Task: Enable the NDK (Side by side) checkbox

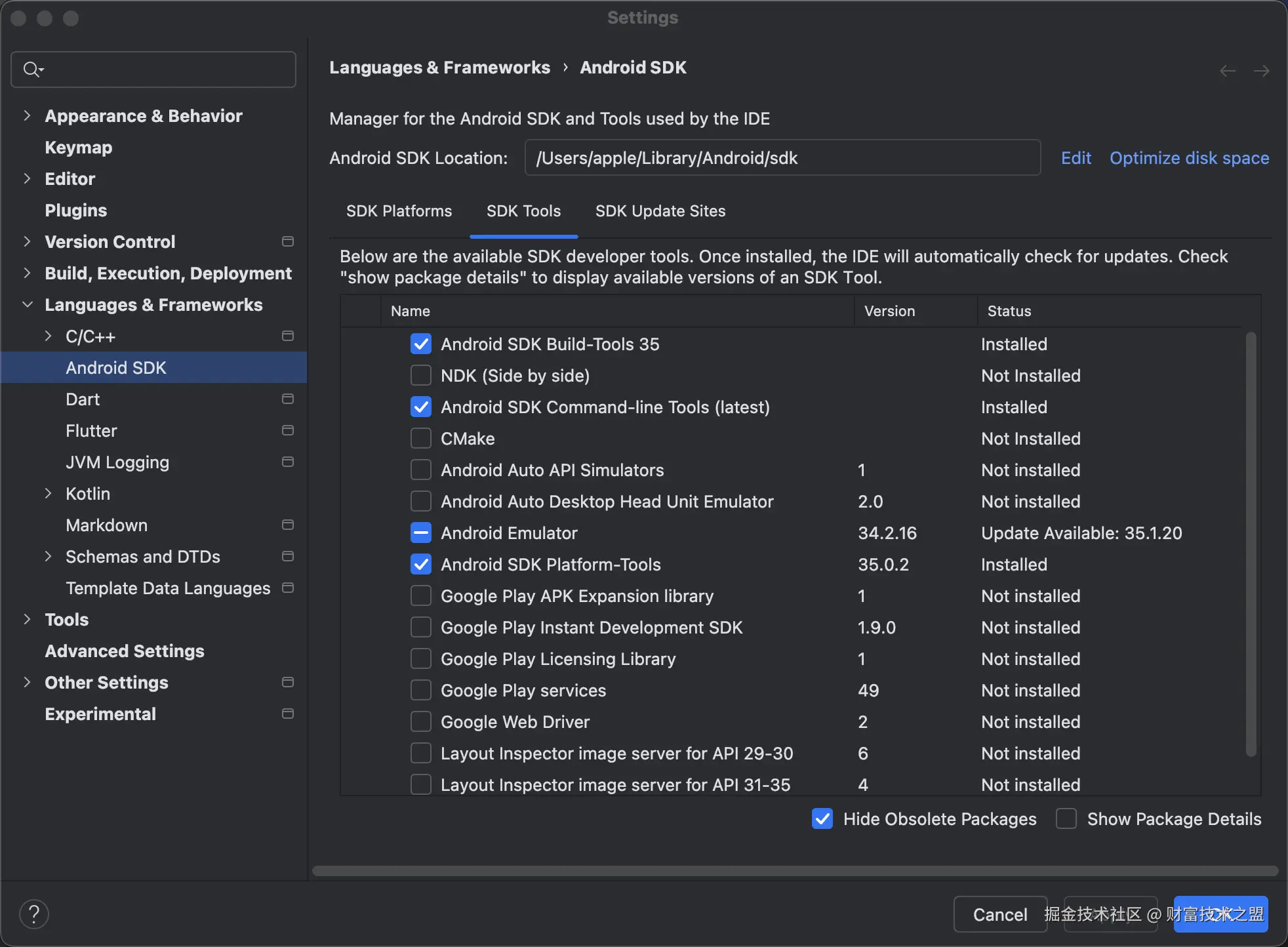Action: point(421,375)
